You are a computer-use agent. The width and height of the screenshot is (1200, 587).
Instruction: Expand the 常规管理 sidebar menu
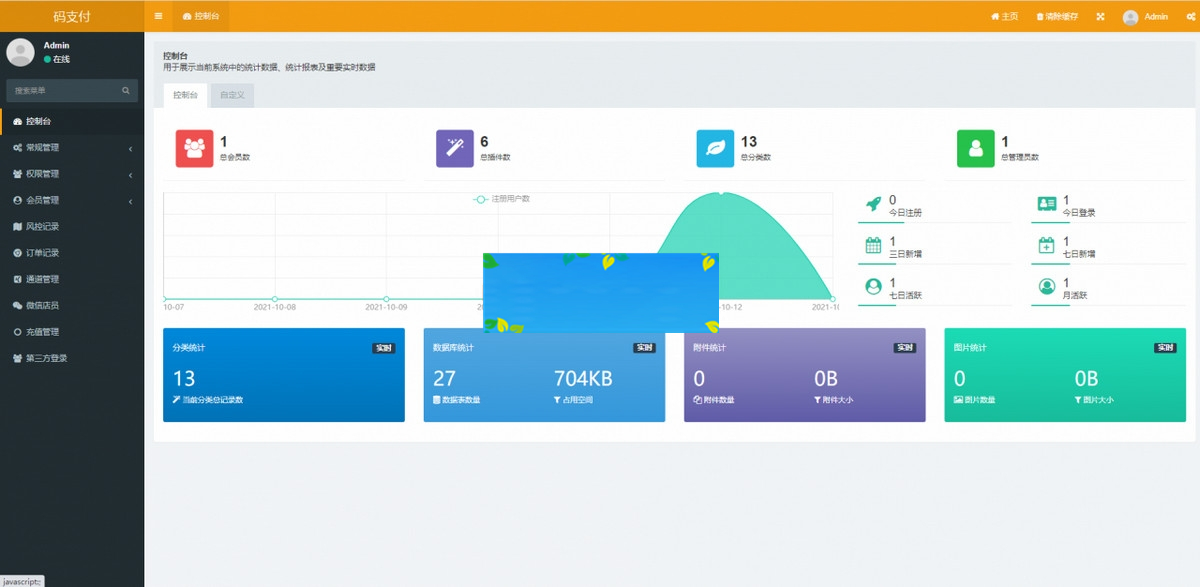pyautogui.click(x=71, y=148)
